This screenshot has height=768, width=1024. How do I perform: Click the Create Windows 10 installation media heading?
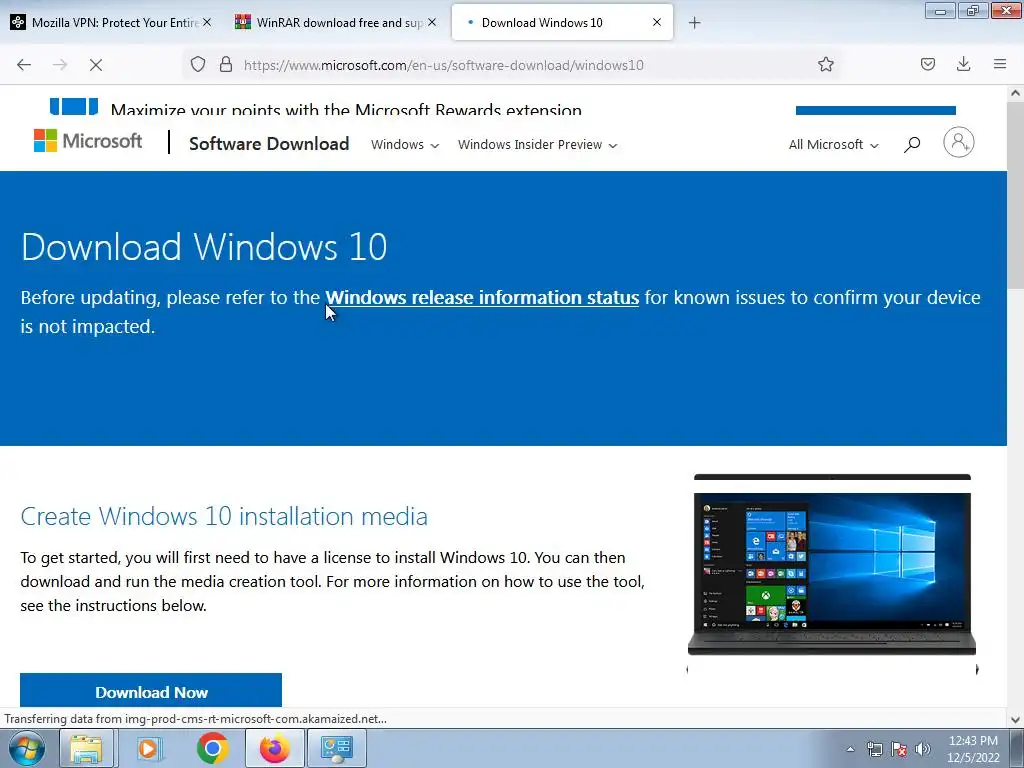point(224,516)
